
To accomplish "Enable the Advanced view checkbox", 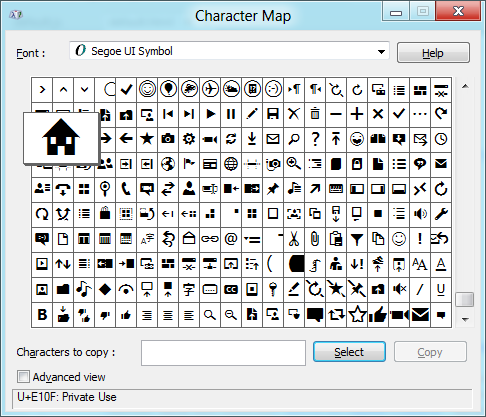I will pyautogui.click(x=23, y=377).
